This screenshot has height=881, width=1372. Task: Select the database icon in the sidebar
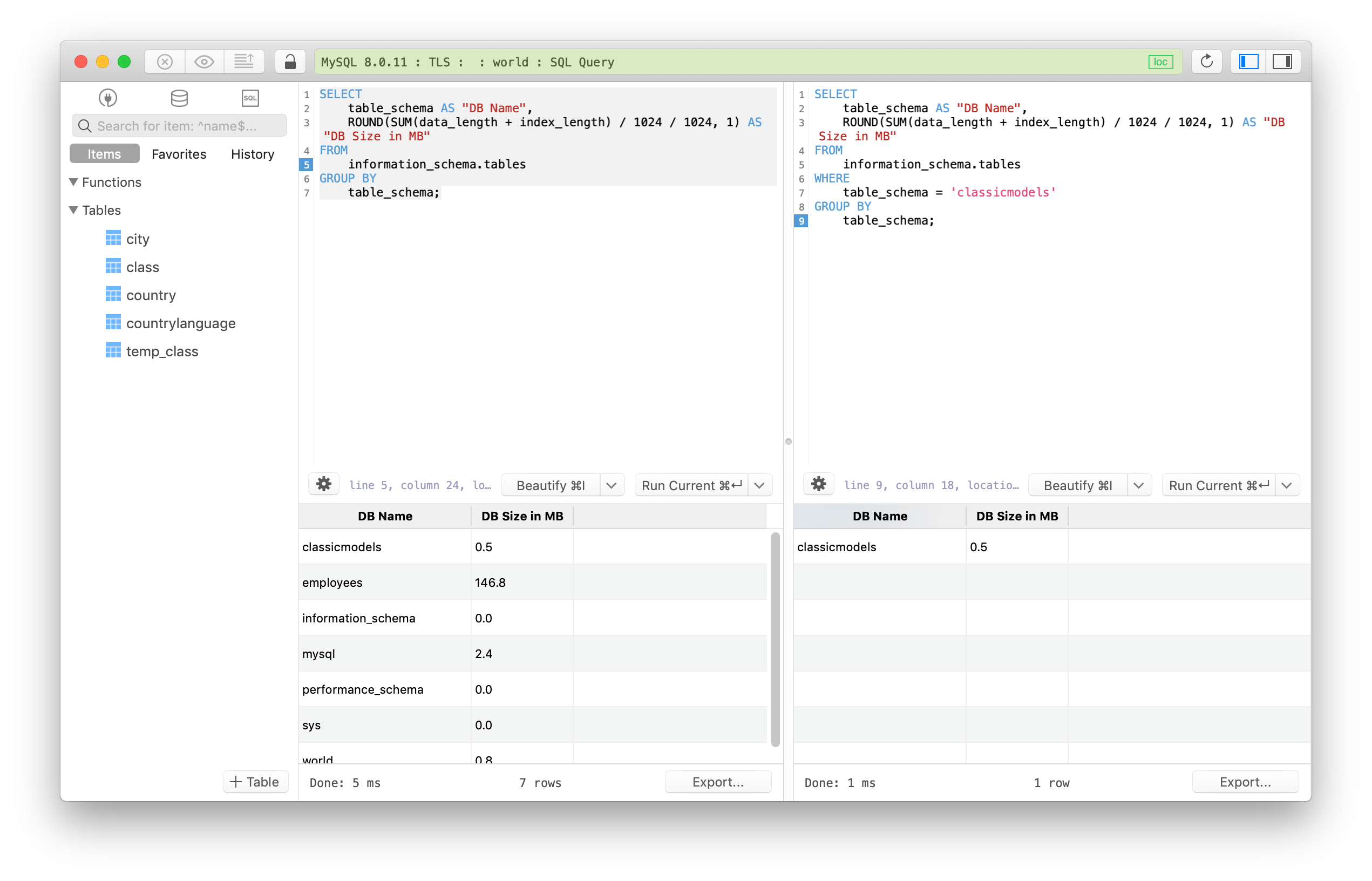tap(179, 97)
